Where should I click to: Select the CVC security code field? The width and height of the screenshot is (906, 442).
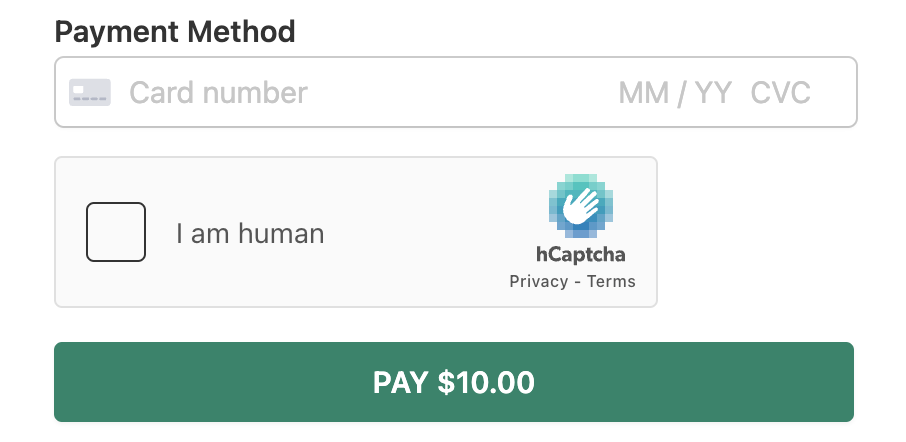[x=781, y=92]
